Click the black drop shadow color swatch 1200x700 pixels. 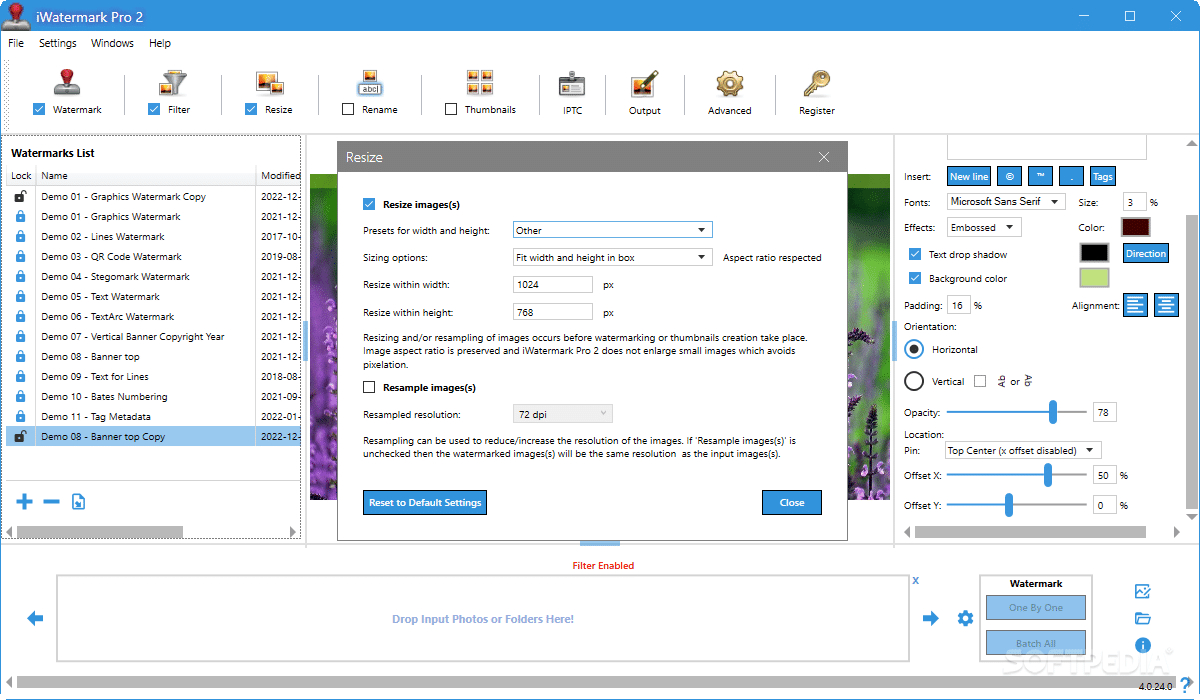coord(1094,253)
